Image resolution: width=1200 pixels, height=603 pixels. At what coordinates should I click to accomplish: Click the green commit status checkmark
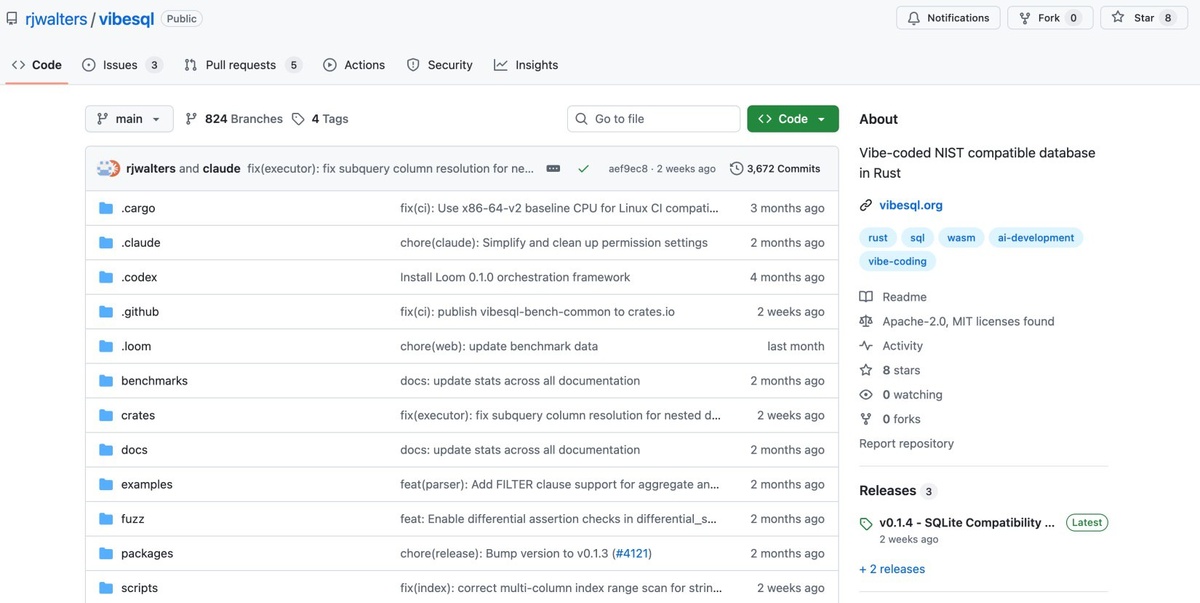coord(583,169)
